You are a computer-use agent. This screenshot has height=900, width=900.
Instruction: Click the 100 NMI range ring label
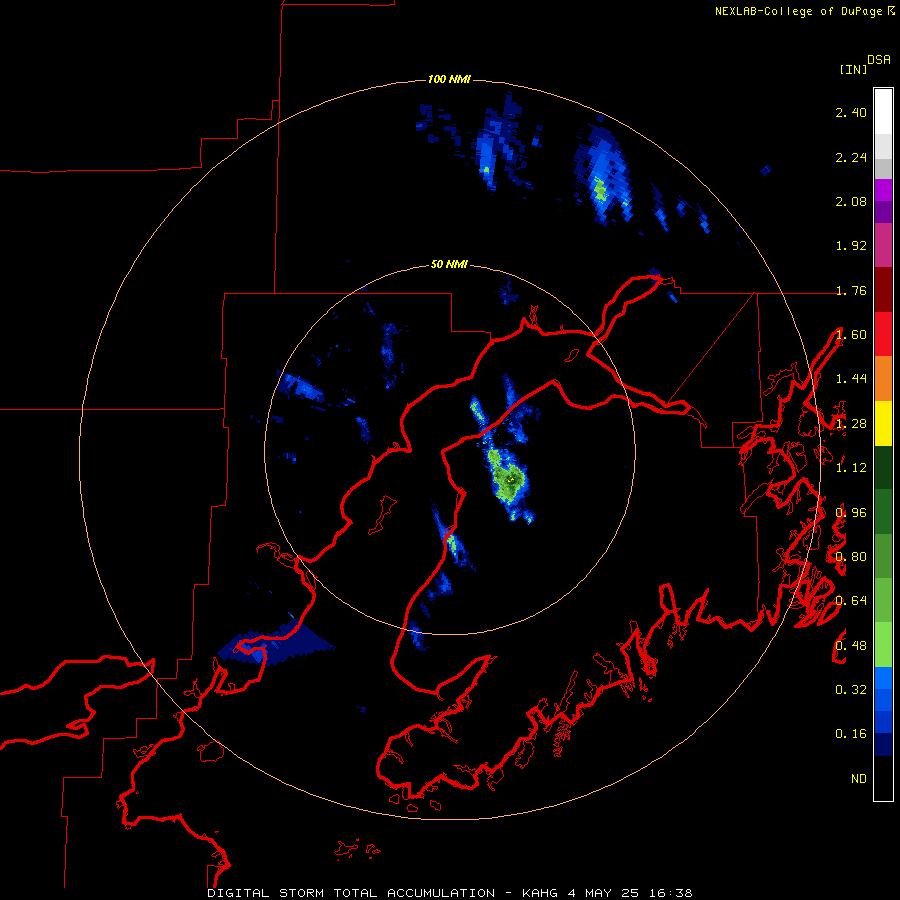coord(449,79)
